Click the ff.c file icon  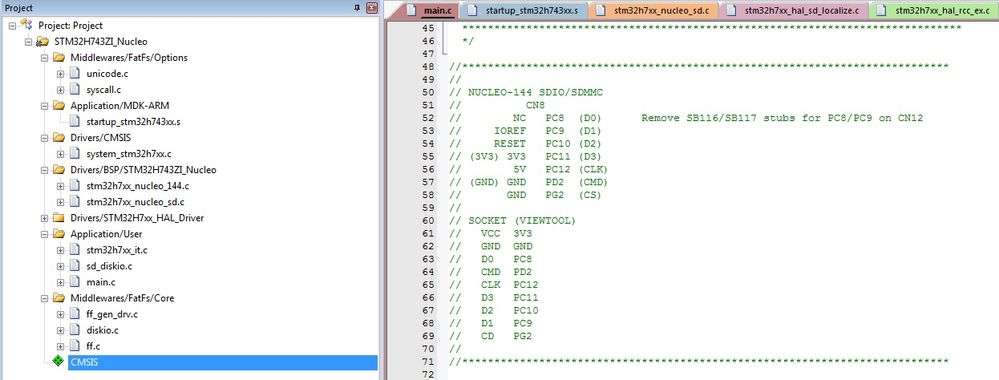[75, 346]
